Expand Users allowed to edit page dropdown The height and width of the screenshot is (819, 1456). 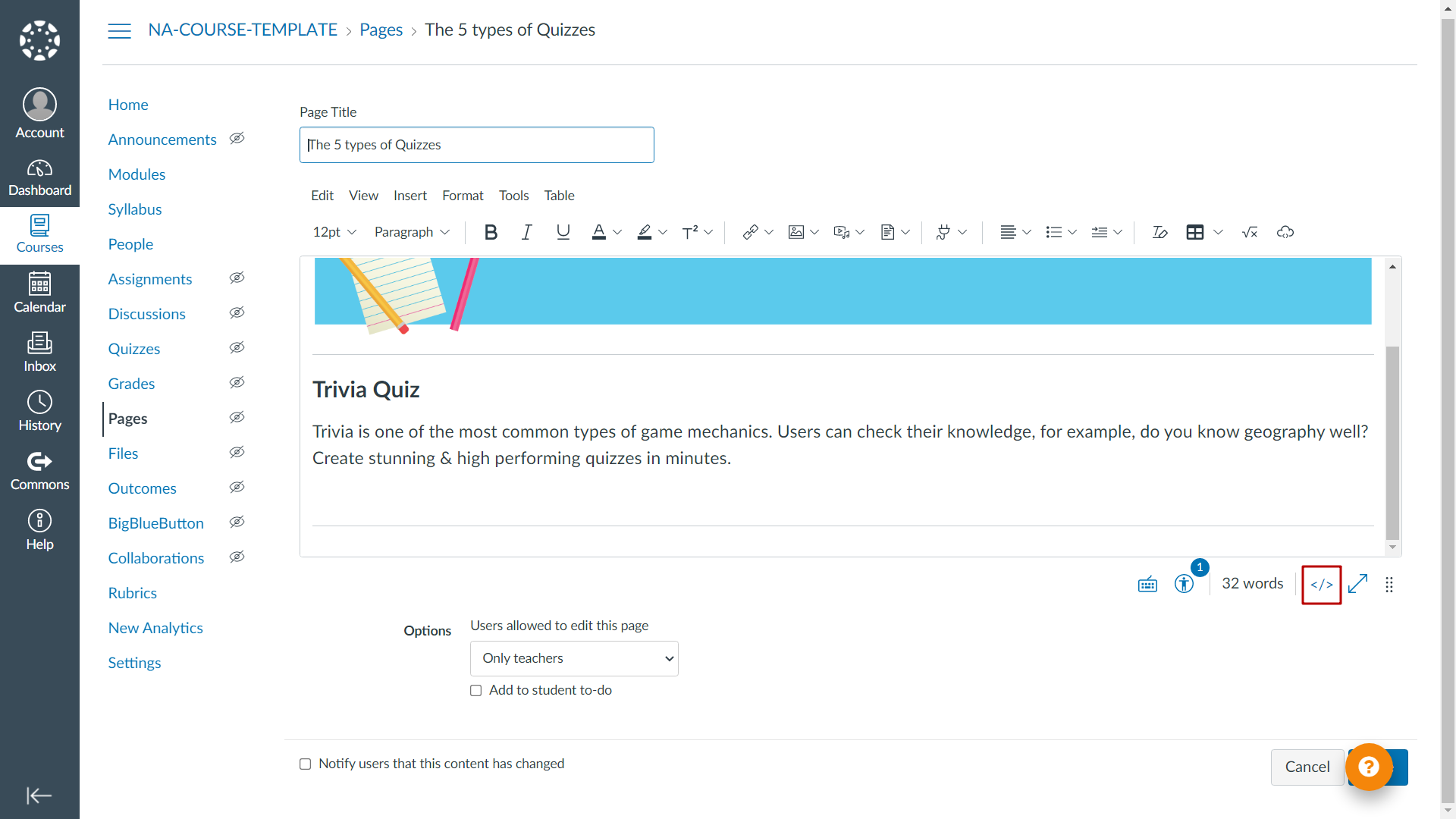[573, 658]
